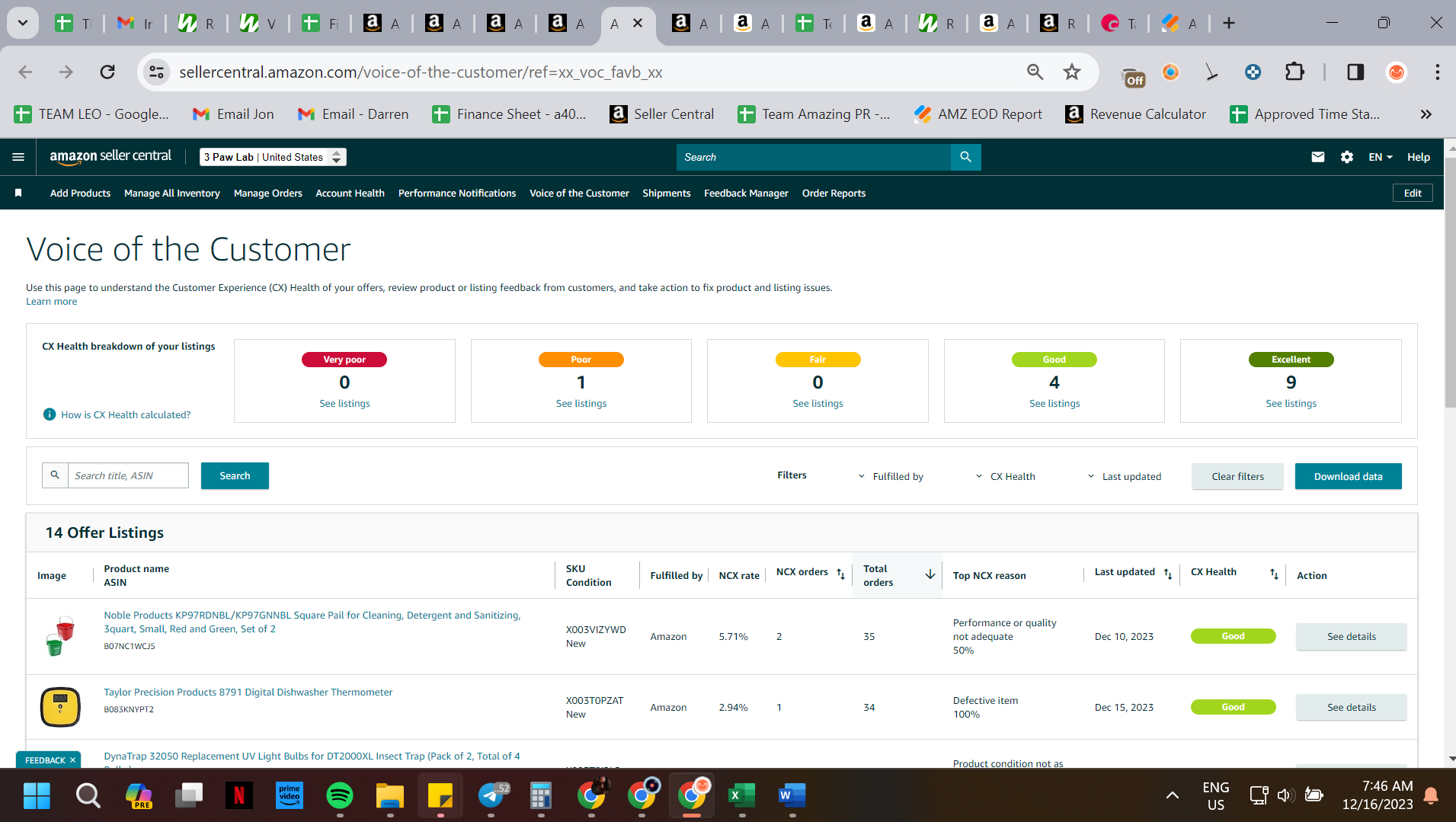The height and width of the screenshot is (822, 1456).
Task: Bookmark this page with the star icon
Action: pos(1072,72)
